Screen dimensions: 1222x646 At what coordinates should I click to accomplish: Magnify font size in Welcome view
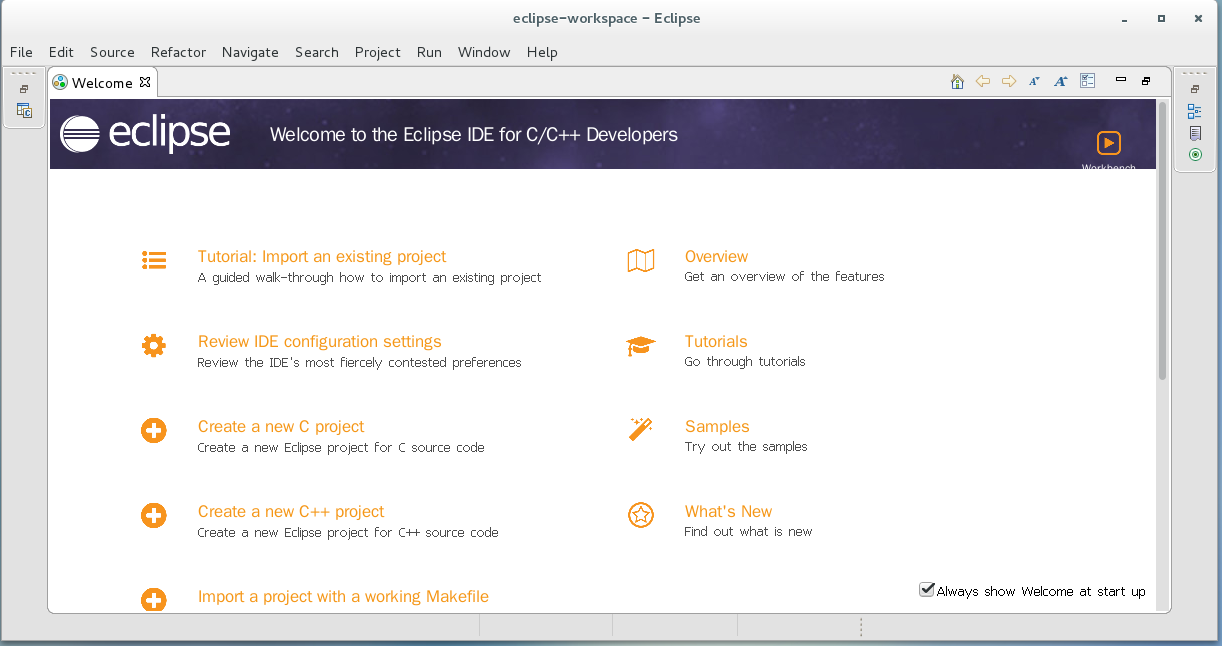[x=1061, y=82]
